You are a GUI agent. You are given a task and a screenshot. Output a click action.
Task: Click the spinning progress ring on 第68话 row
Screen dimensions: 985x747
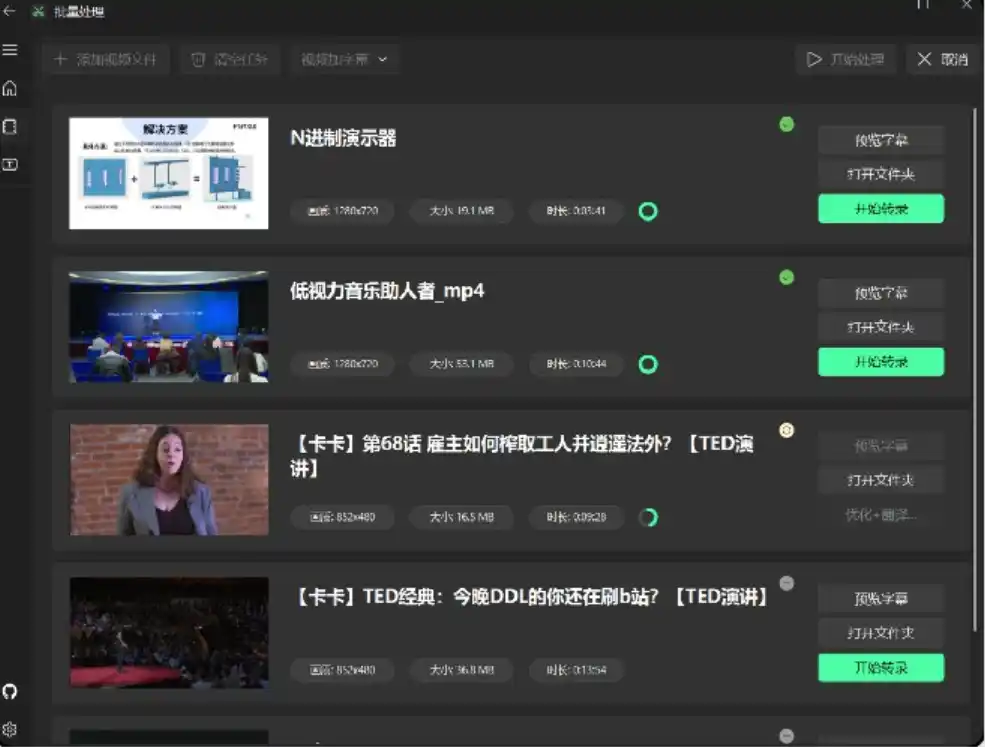pos(648,517)
